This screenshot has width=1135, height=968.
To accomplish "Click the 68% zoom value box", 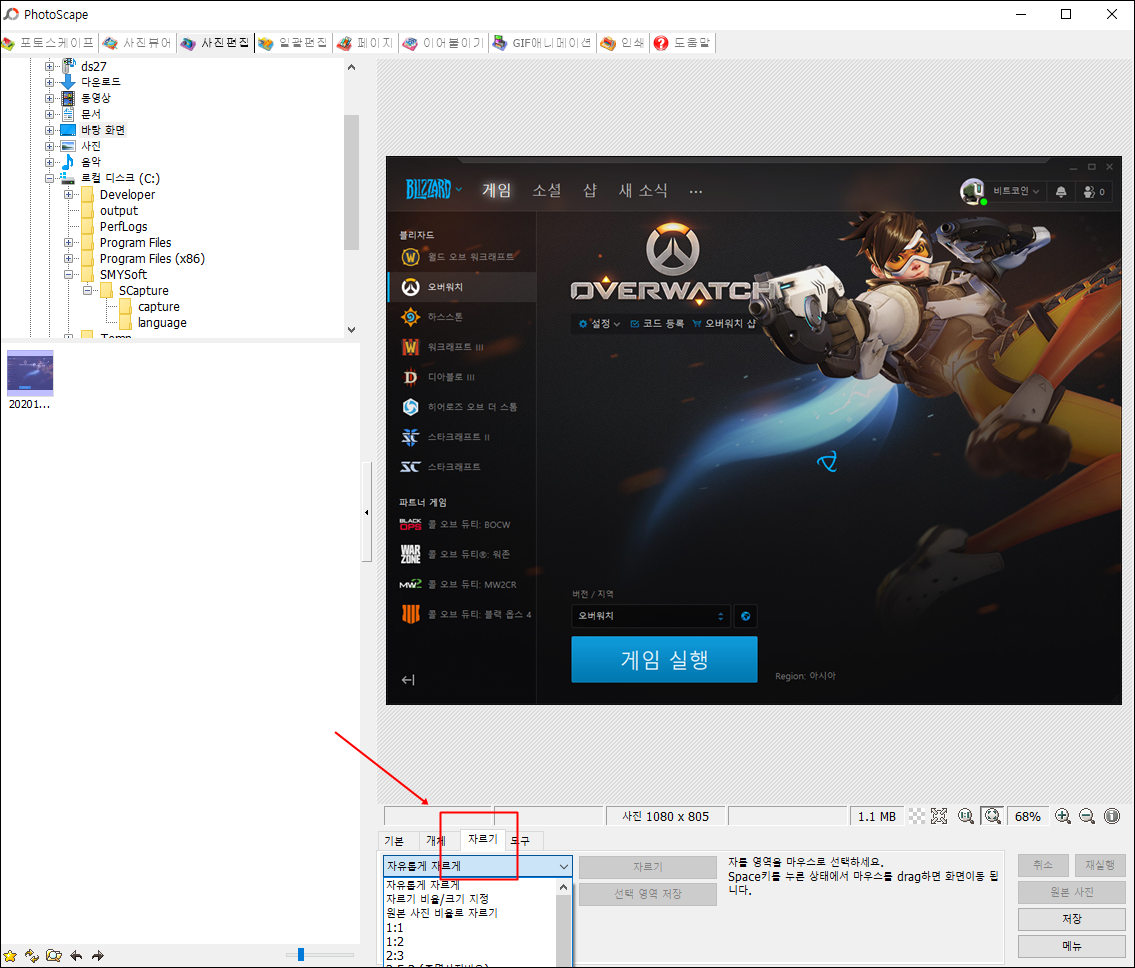I will pos(1028,817).
